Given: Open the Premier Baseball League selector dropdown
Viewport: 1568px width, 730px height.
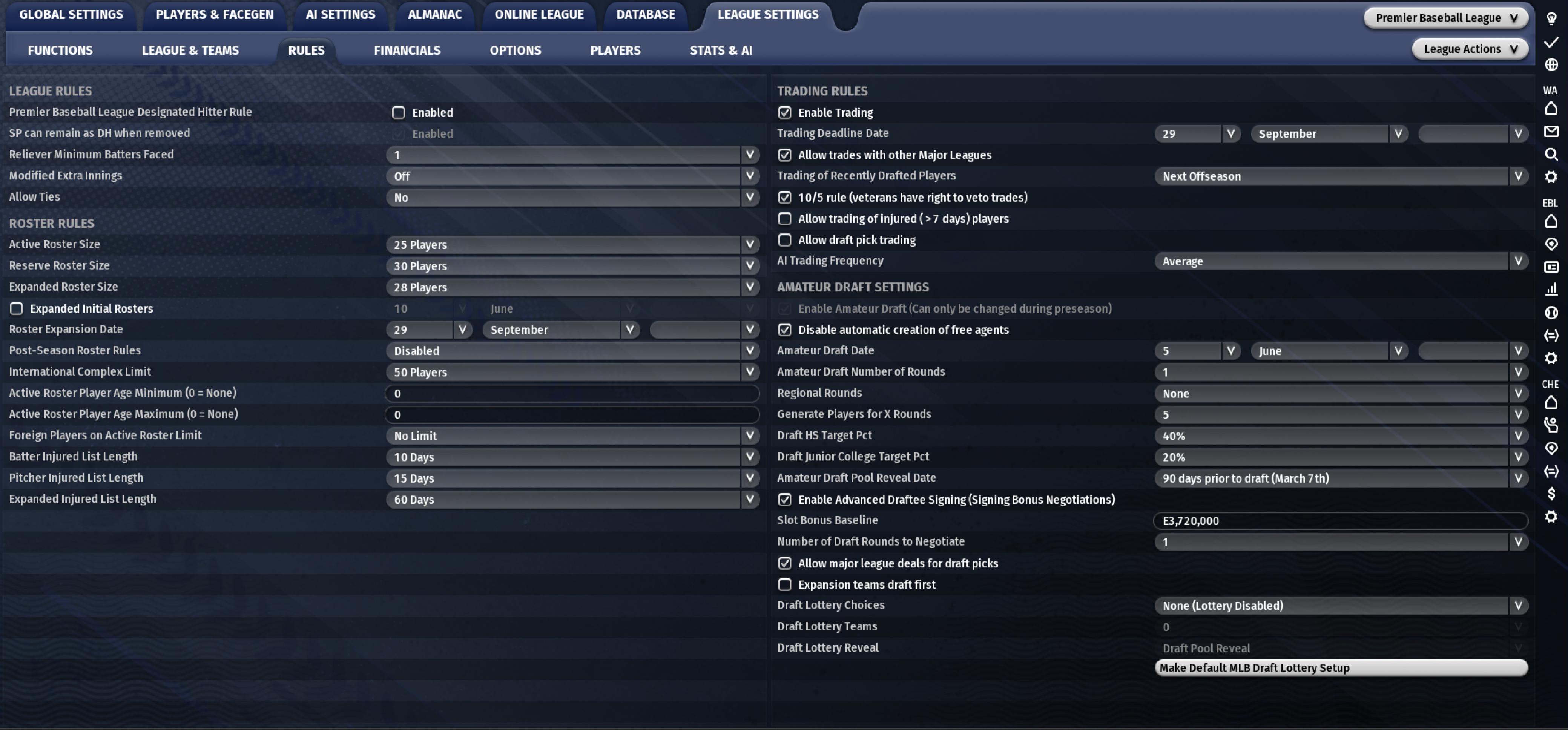Looking at the screenshot, I should pyautogui.click(x=1445, y=18).
